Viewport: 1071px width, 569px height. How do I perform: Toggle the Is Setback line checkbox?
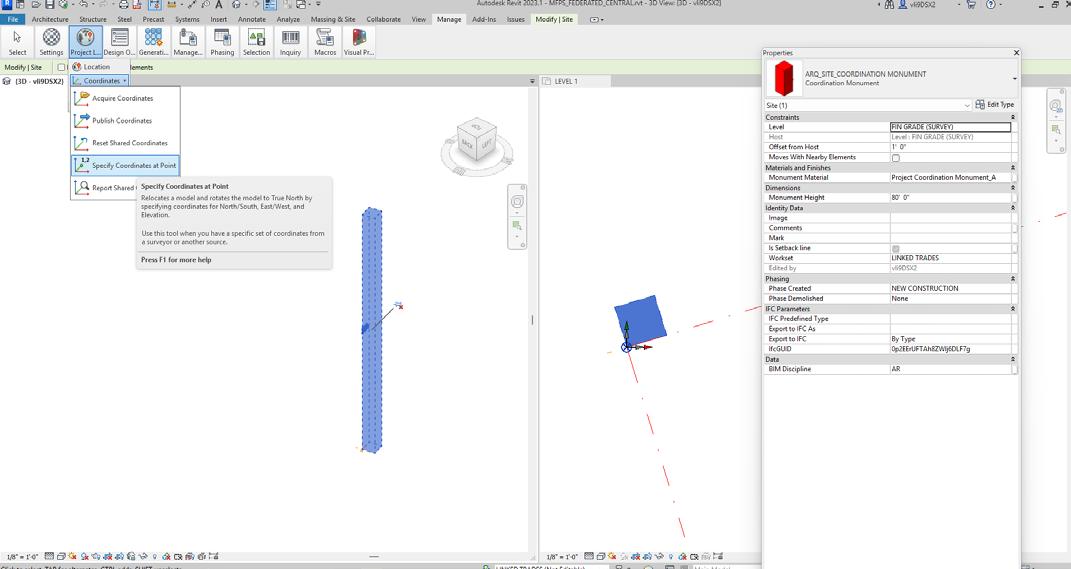895,249
